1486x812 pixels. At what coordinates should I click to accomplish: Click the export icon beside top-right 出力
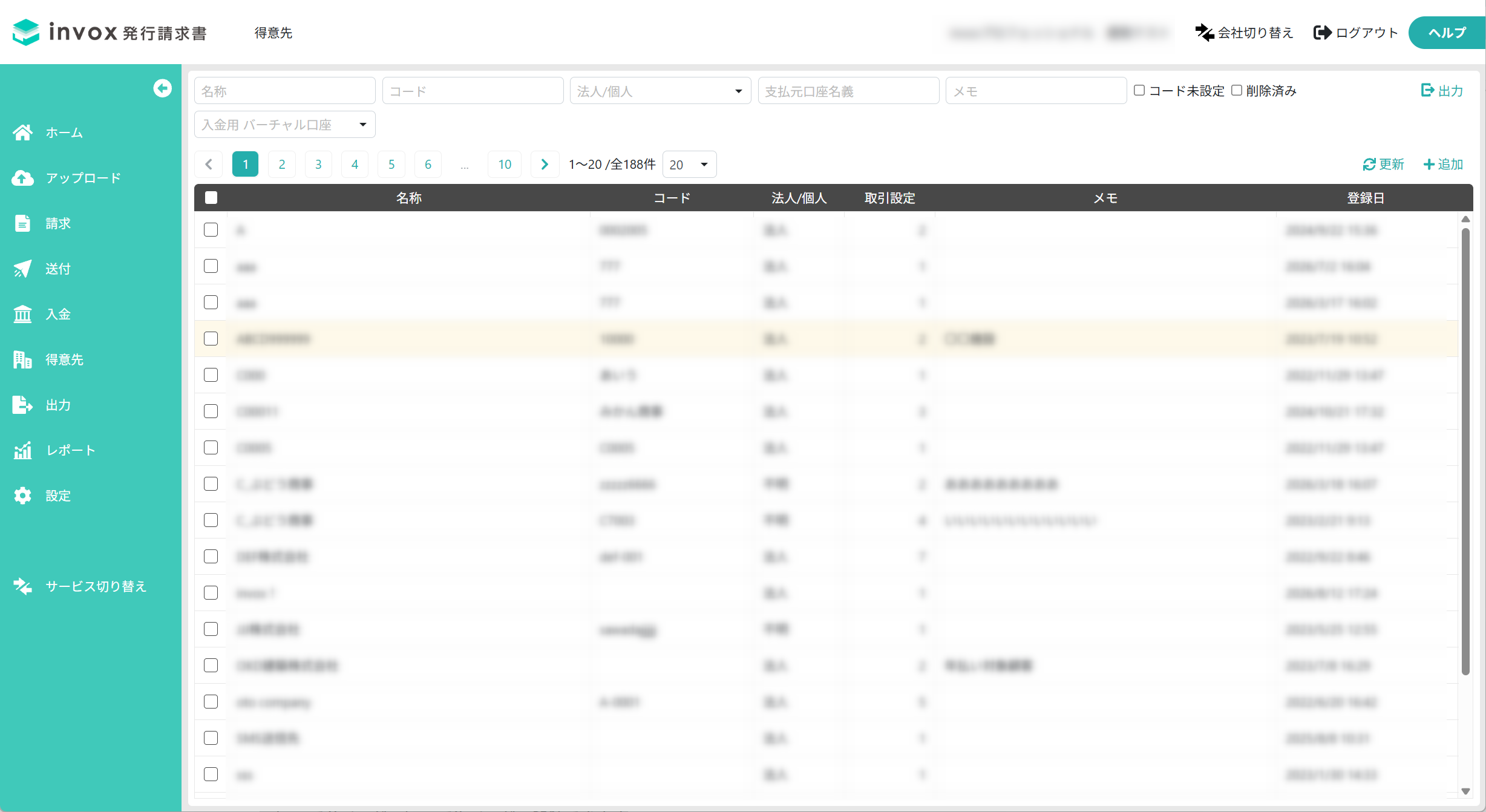coord(1427,90)
